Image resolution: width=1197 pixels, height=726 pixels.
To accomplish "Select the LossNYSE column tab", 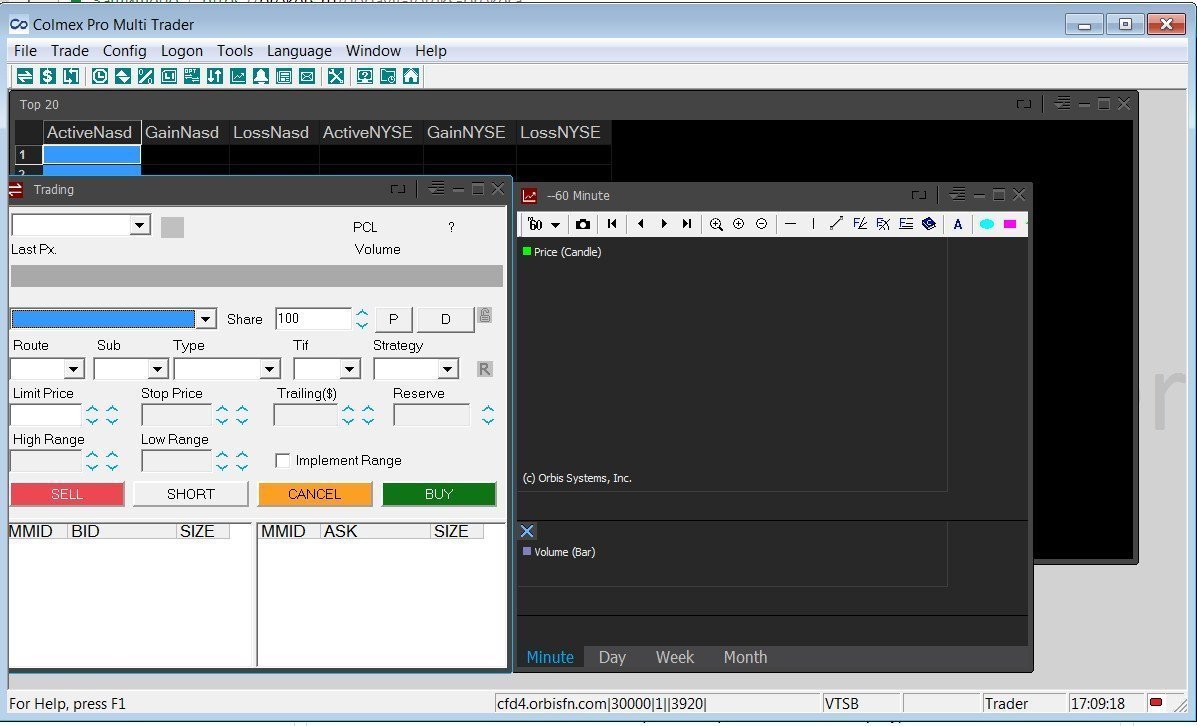I will [560, 133].
